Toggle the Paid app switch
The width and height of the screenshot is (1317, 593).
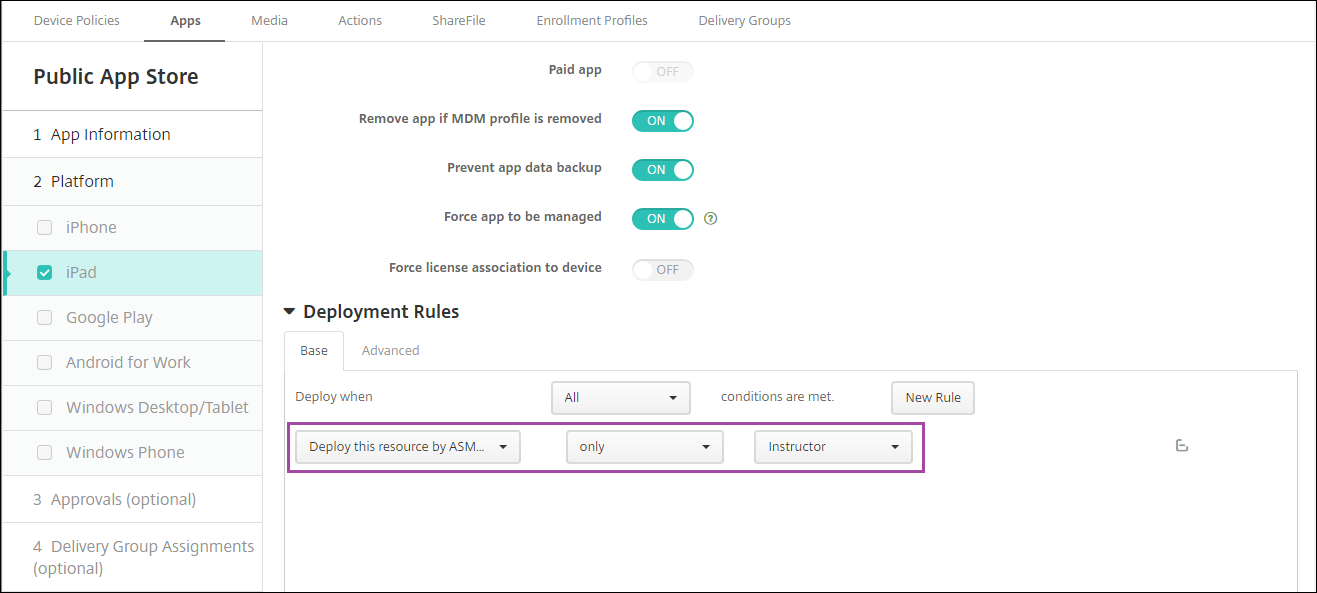pos(662,72)
